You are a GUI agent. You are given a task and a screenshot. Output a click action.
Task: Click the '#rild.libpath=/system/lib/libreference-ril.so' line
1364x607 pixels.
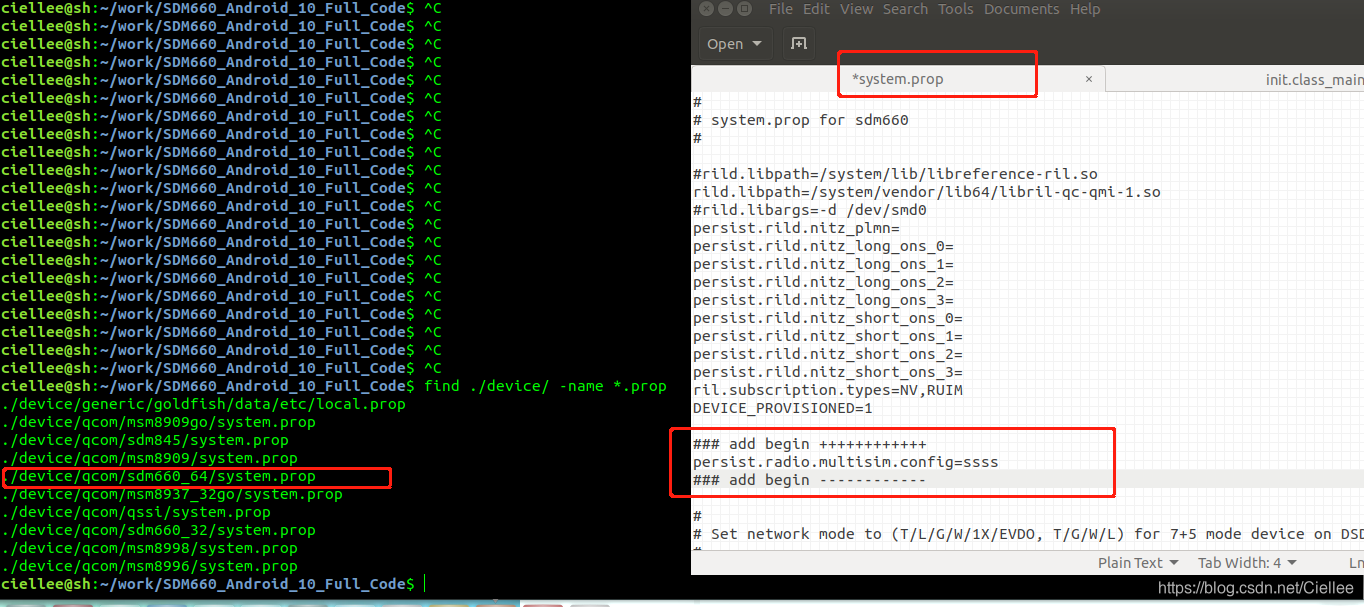895,174
